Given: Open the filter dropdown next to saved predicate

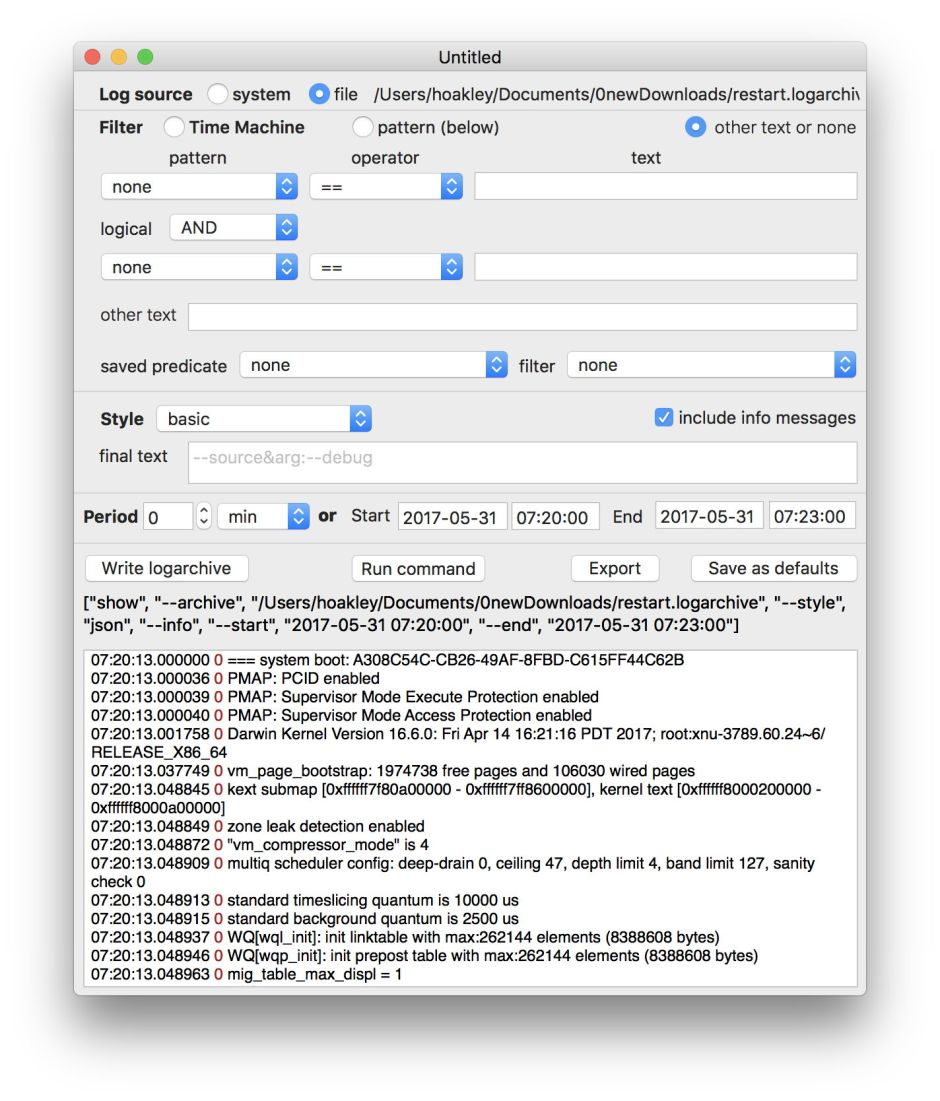Looking at the screenshot, I should click(x=711, y=366).
